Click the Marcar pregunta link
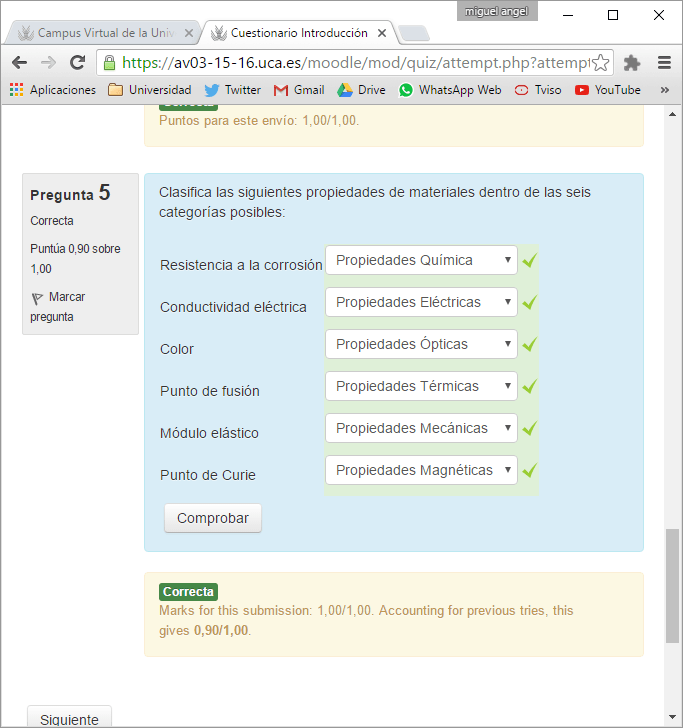Screen dimensions: 683x728 [x=58, y=306]
